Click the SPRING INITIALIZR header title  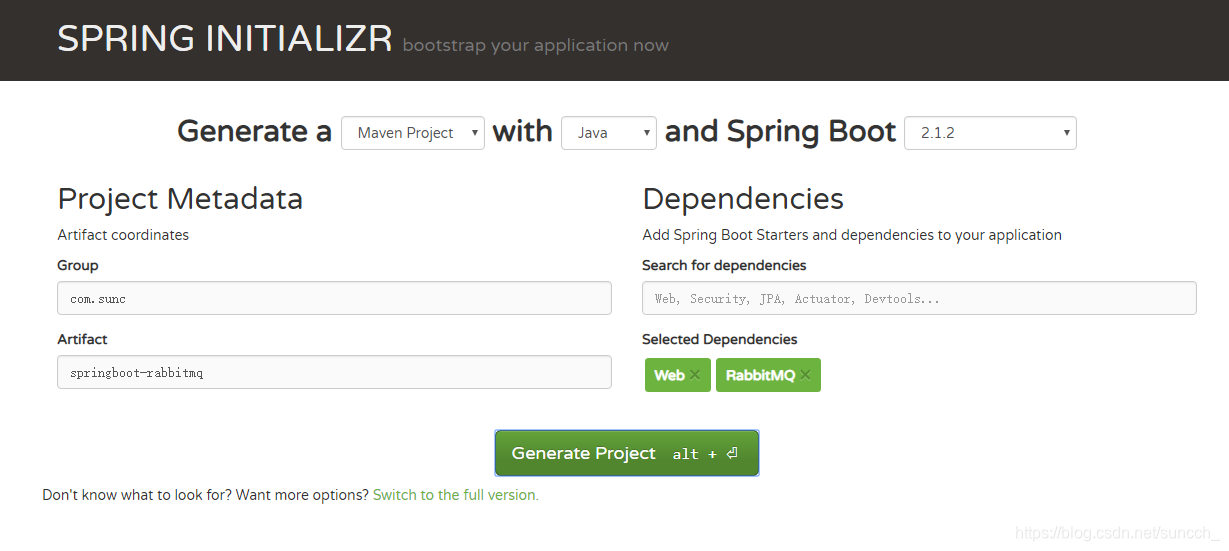click(x=225, y=39)
